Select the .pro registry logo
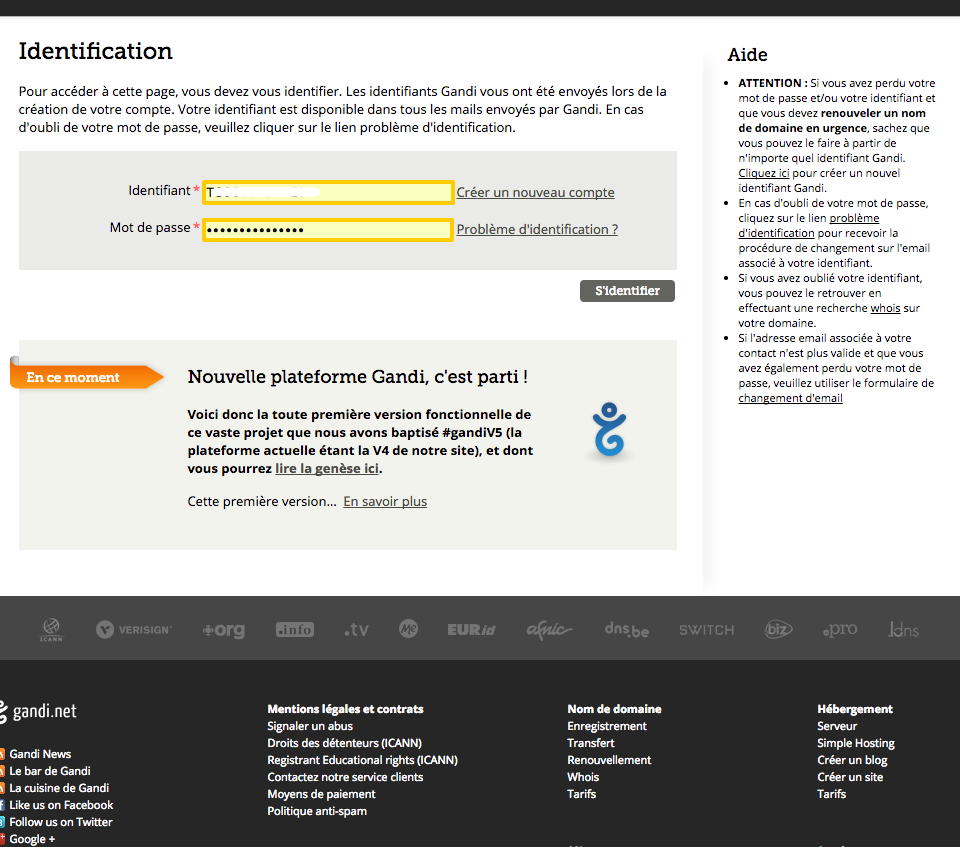Image resolution: width=960 pixels, height=847 pixels. (840, 630)
